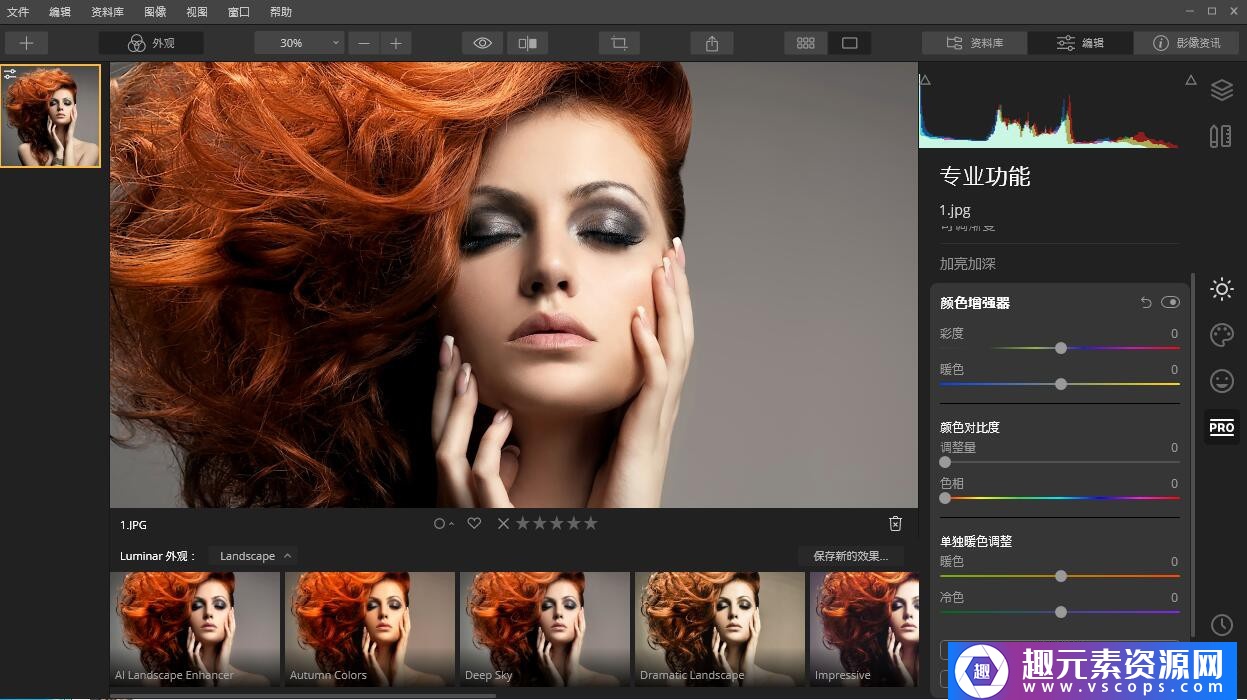Expand the Landscape looks category dropdown
Image resolution: width=1247 pixels, height=700 pixels.
point(256,556)
